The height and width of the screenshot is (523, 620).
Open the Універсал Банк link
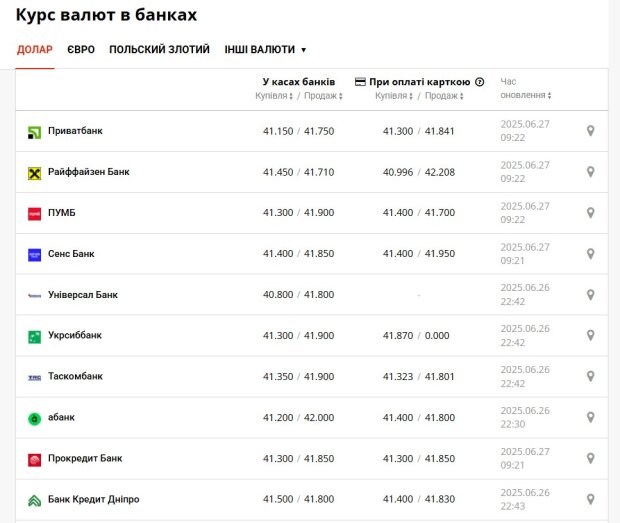click(83, 295)
